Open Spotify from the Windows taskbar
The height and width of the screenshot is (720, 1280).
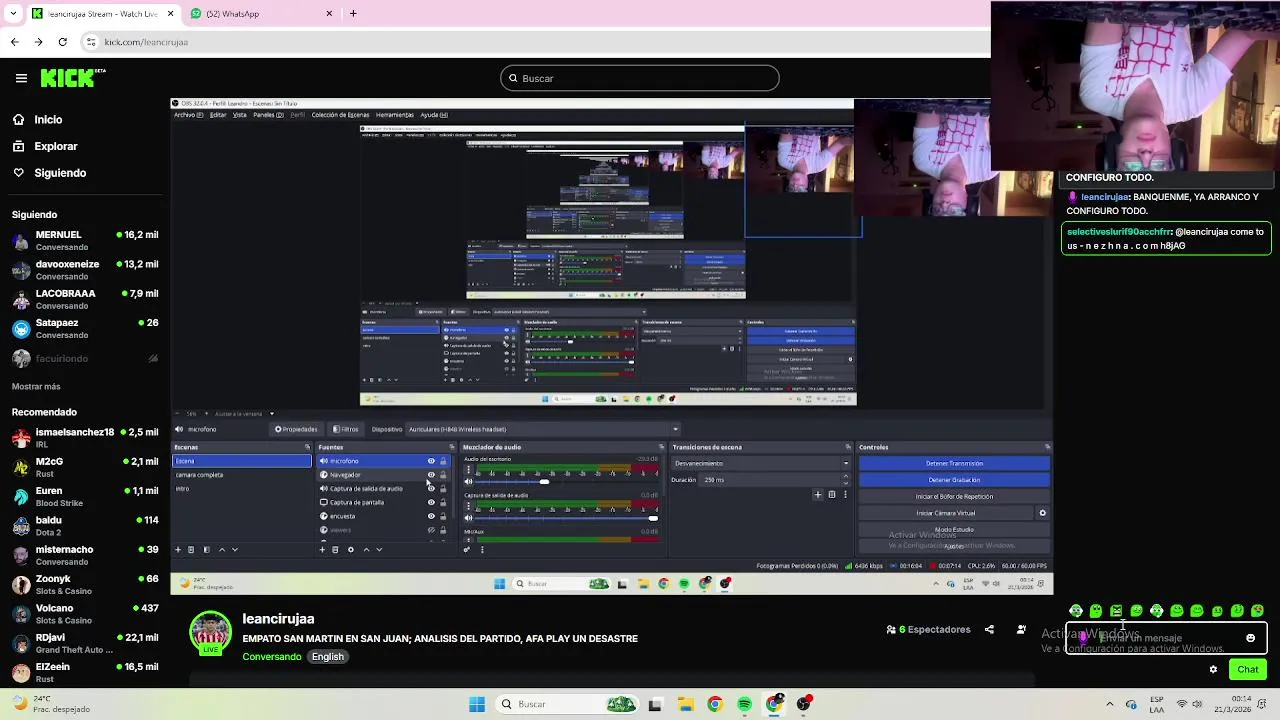[745, 704]
